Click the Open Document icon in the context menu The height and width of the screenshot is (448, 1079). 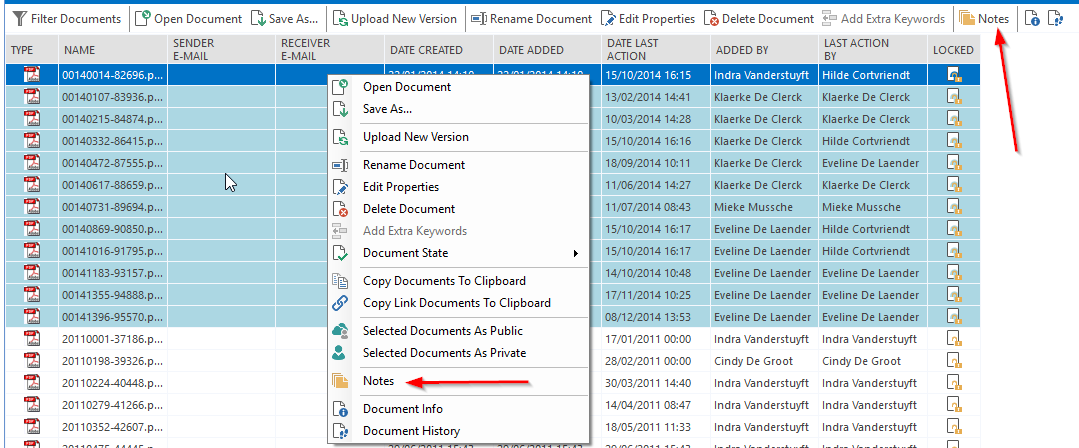point(340,87)
